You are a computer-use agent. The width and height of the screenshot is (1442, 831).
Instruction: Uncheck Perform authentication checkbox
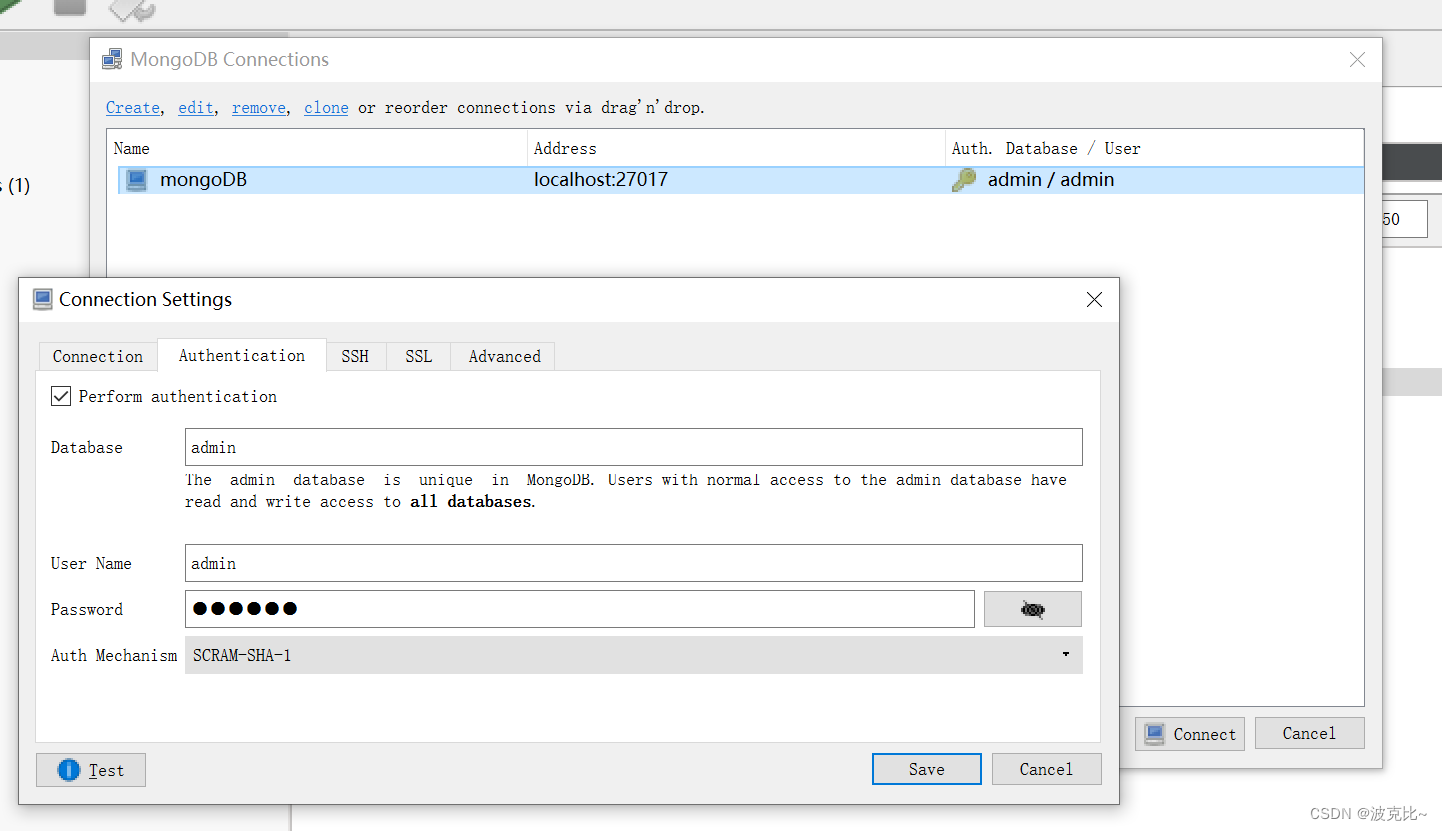tap(61, 396)
